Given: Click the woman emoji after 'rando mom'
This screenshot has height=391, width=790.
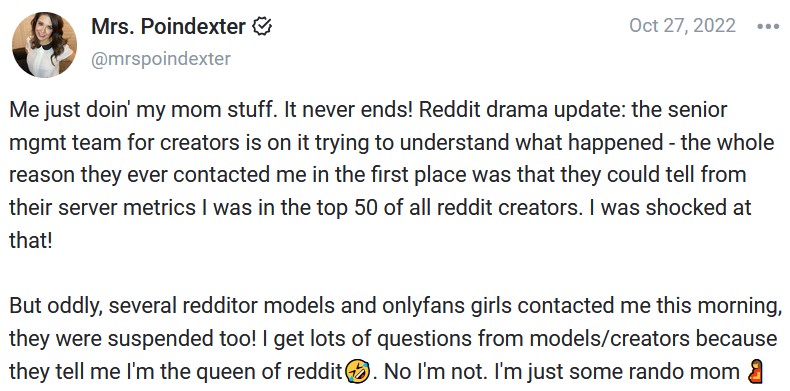Looking at the screenshot, I should tap(755, 372).
